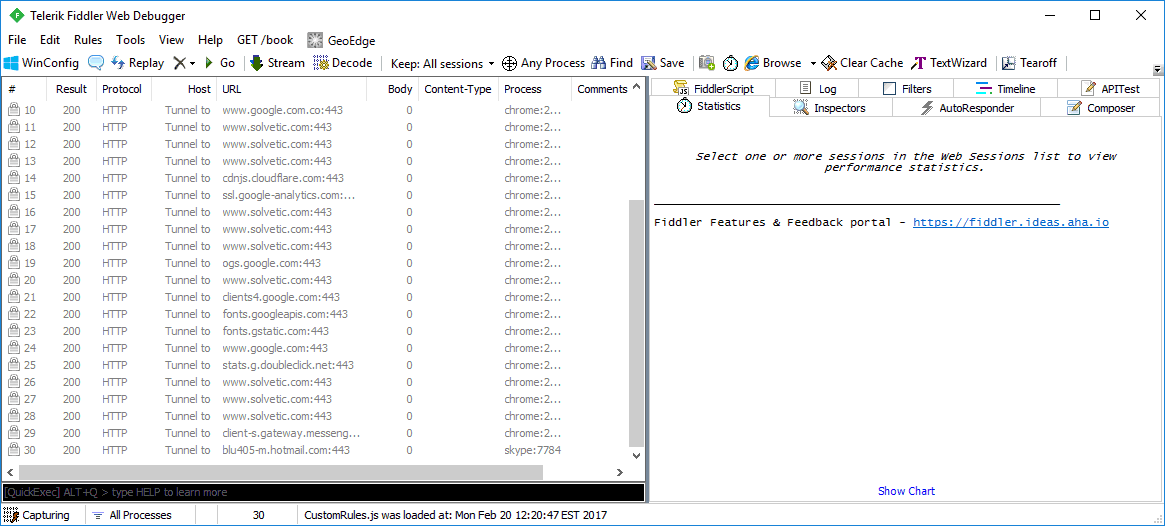
Task: Click the skype:7784 process cell
Action: [533, 450]
